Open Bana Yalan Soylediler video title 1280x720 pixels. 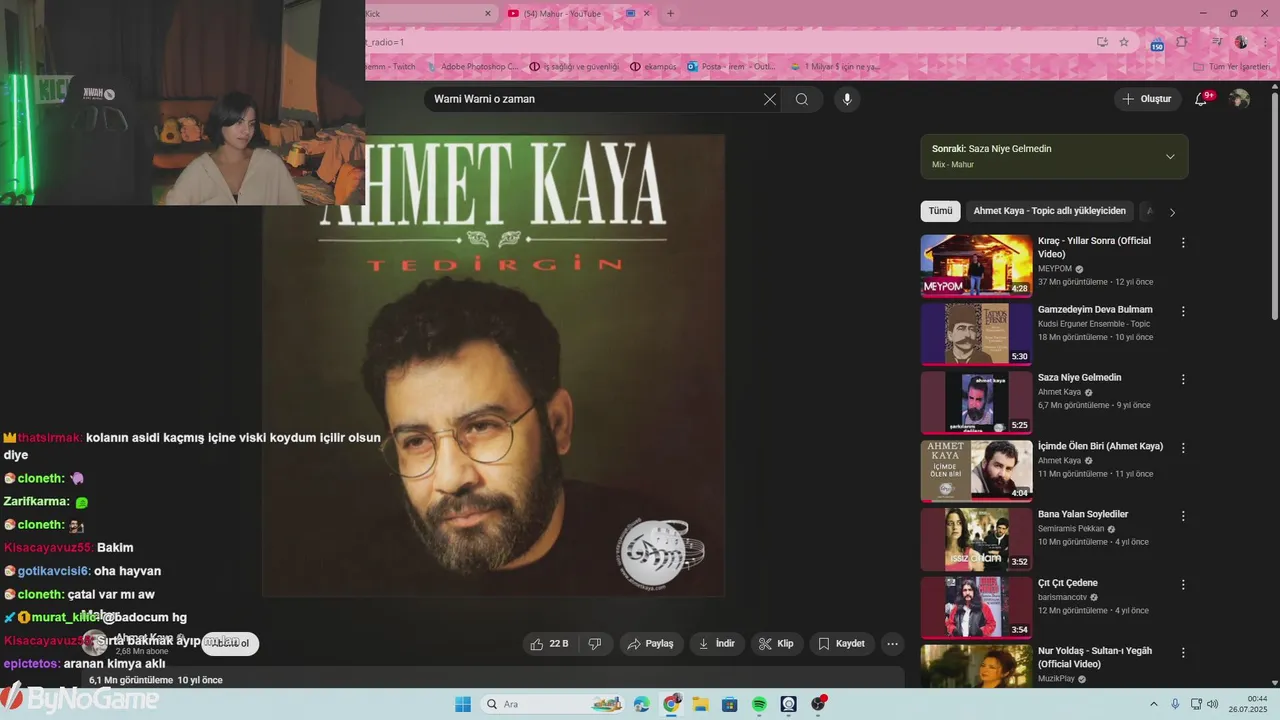[x=1083, y=514]
